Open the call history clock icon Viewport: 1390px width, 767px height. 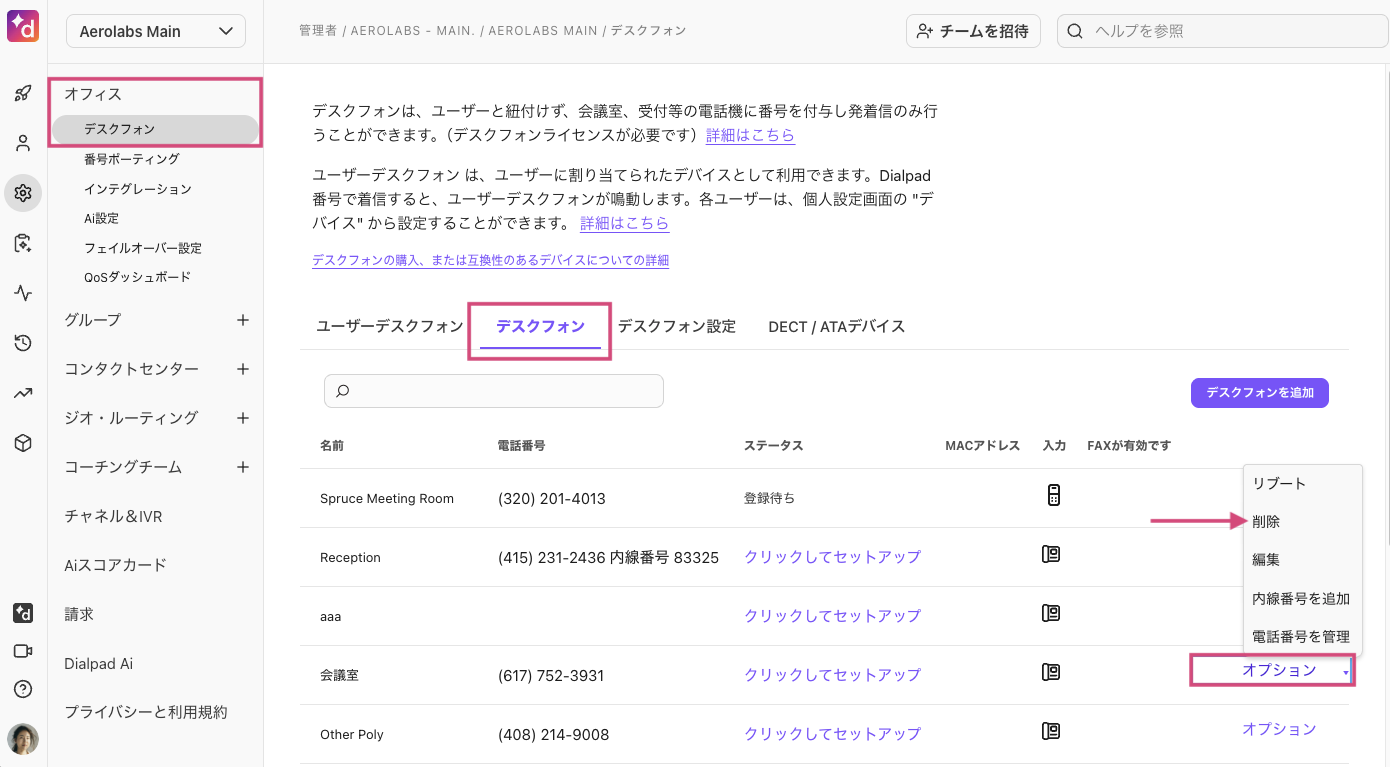pos(23,343)
